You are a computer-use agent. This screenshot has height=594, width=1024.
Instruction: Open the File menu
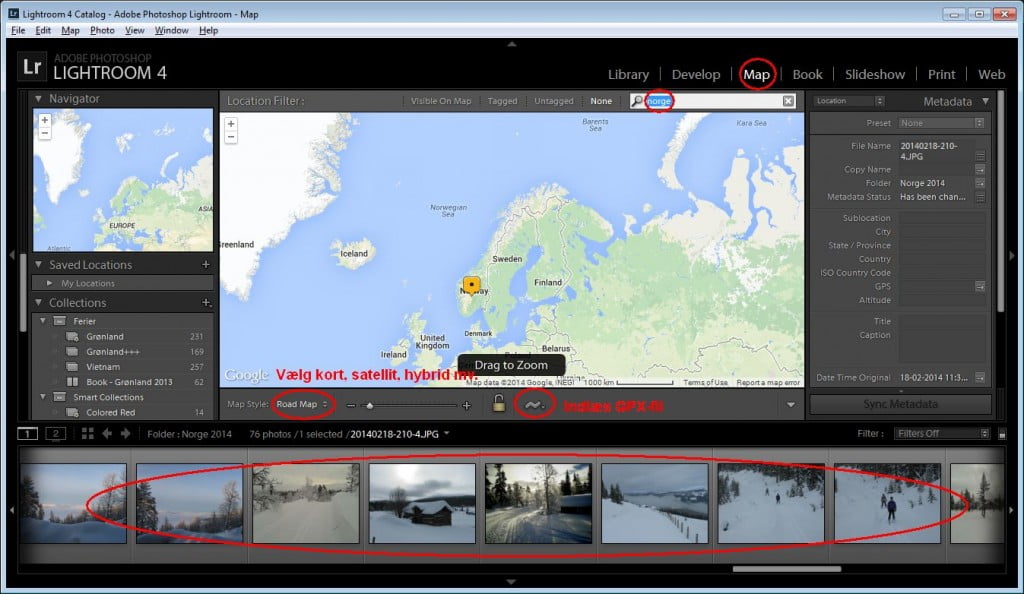tap(18, 30)
